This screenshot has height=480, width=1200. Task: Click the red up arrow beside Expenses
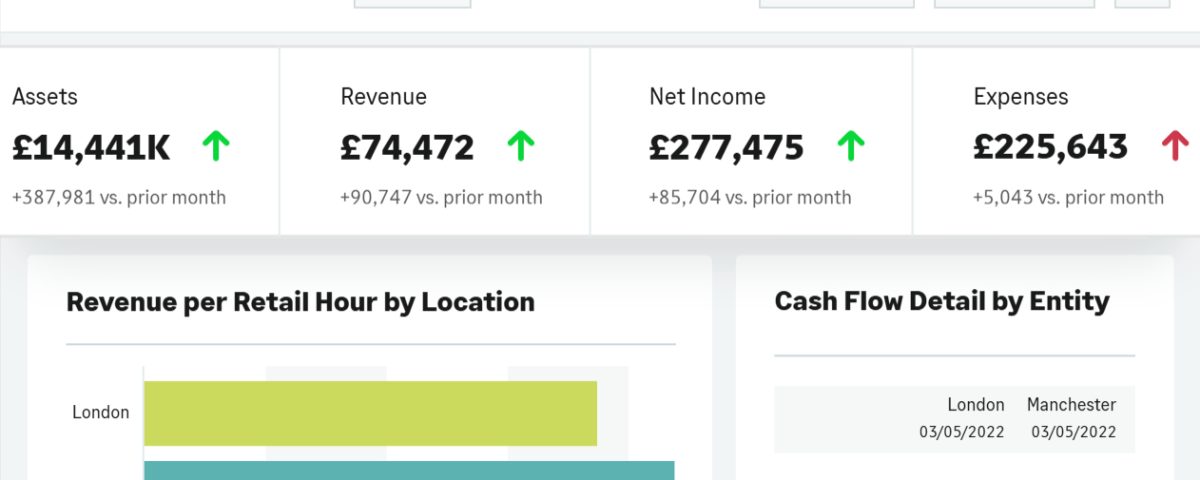[1174, 147]
